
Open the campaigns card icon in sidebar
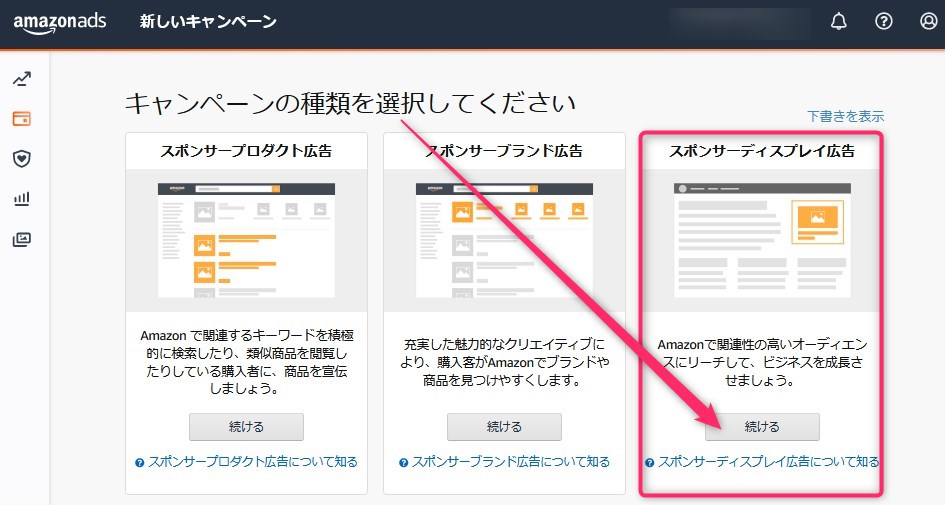pyautogui.click(x=22, y=119)
